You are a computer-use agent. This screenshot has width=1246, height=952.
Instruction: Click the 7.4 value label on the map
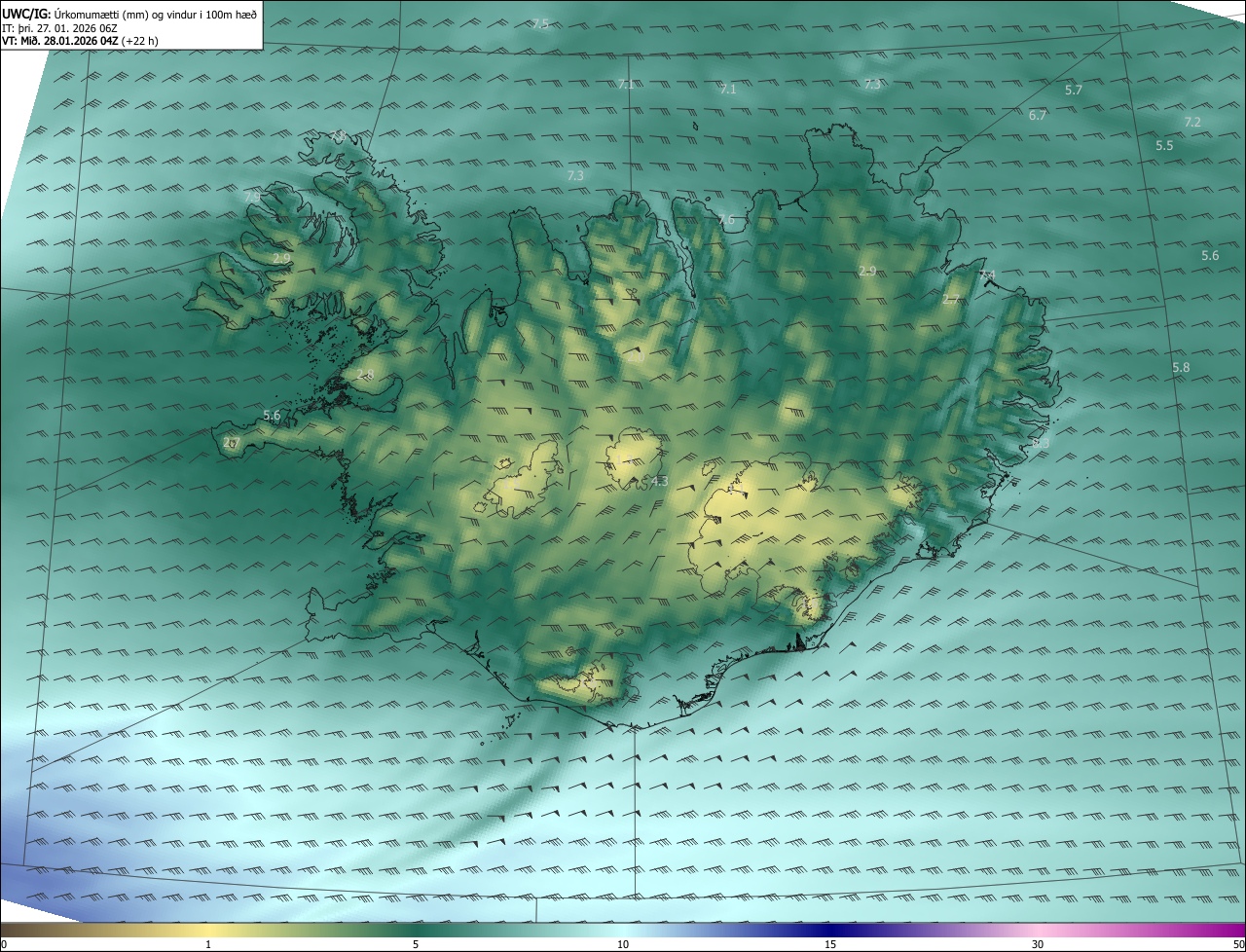click(x=987, y=275)
